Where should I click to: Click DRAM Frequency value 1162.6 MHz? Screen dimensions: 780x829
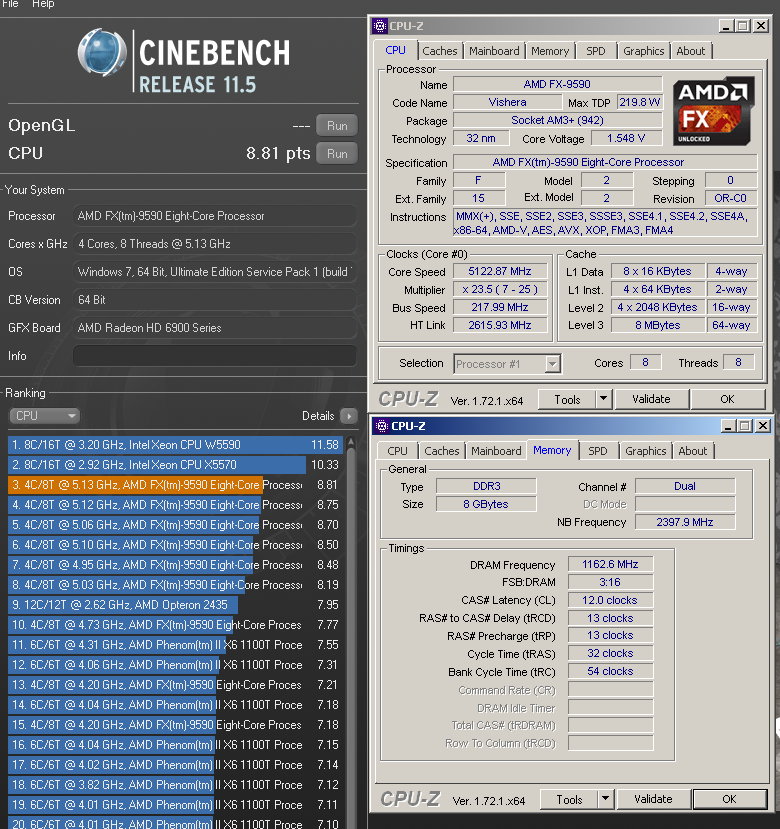pyautogui.click(x=610, y=565)
